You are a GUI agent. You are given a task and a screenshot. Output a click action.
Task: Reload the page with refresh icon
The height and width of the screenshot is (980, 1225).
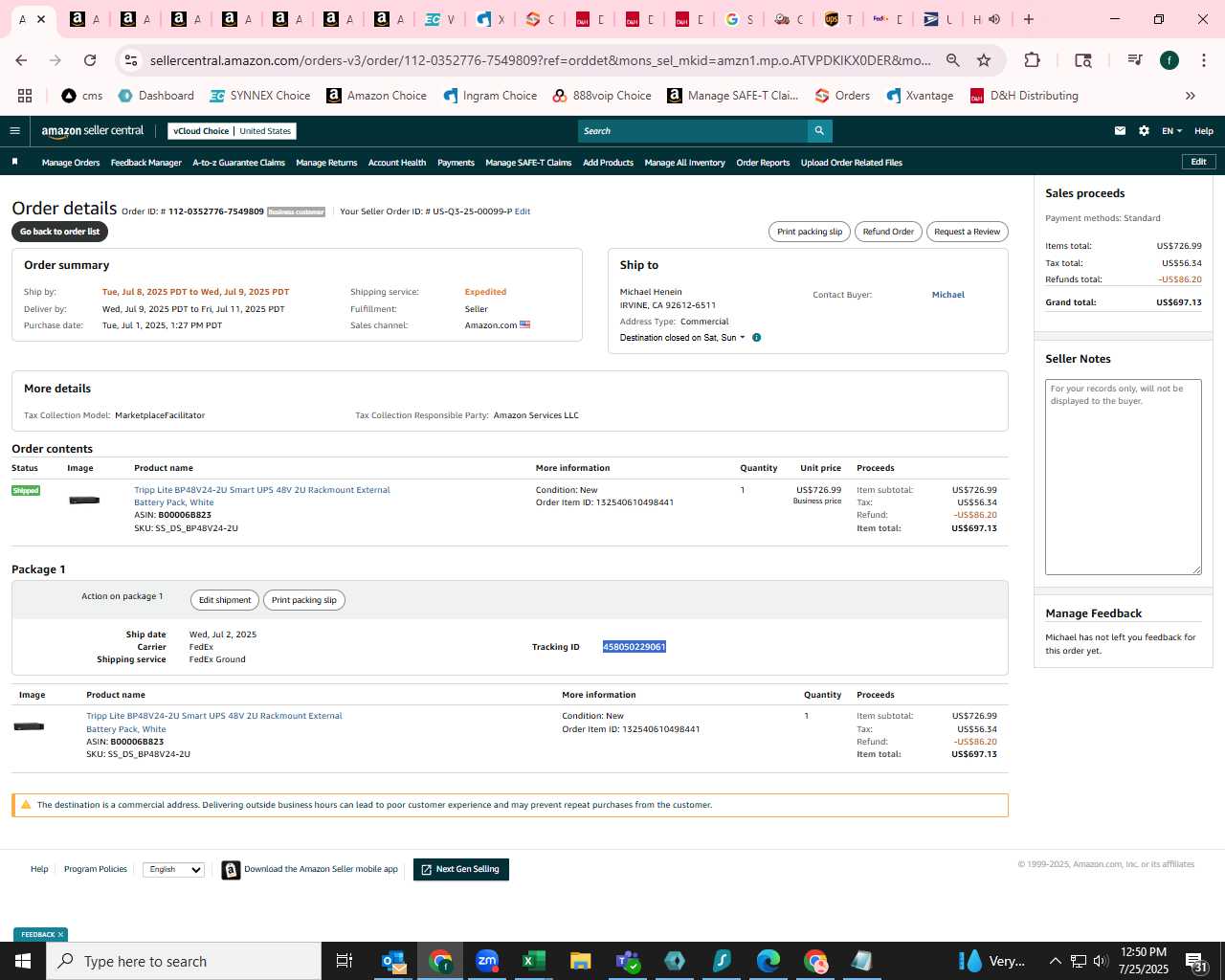coord(90,60)
